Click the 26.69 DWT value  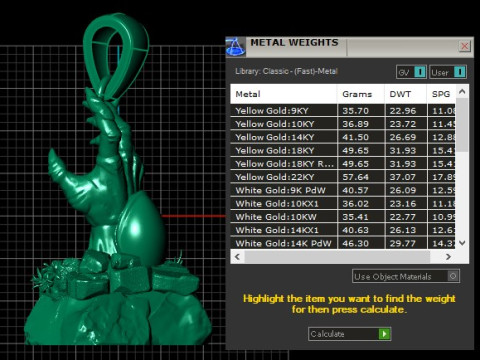403,137
